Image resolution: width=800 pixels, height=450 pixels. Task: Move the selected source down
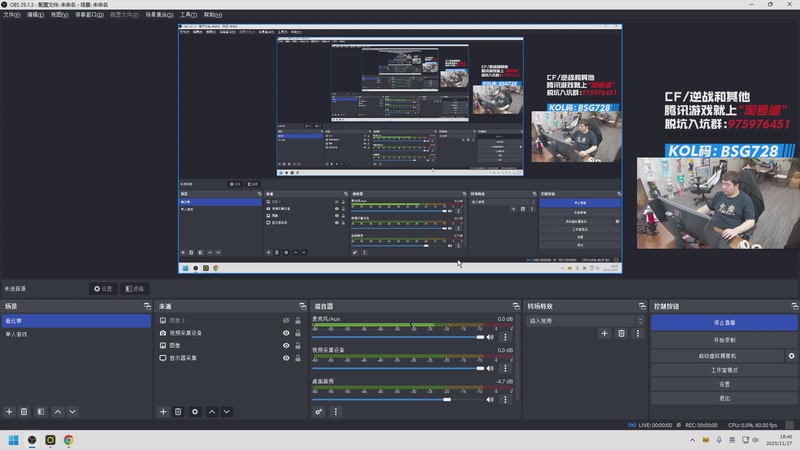tap(227, 412)
